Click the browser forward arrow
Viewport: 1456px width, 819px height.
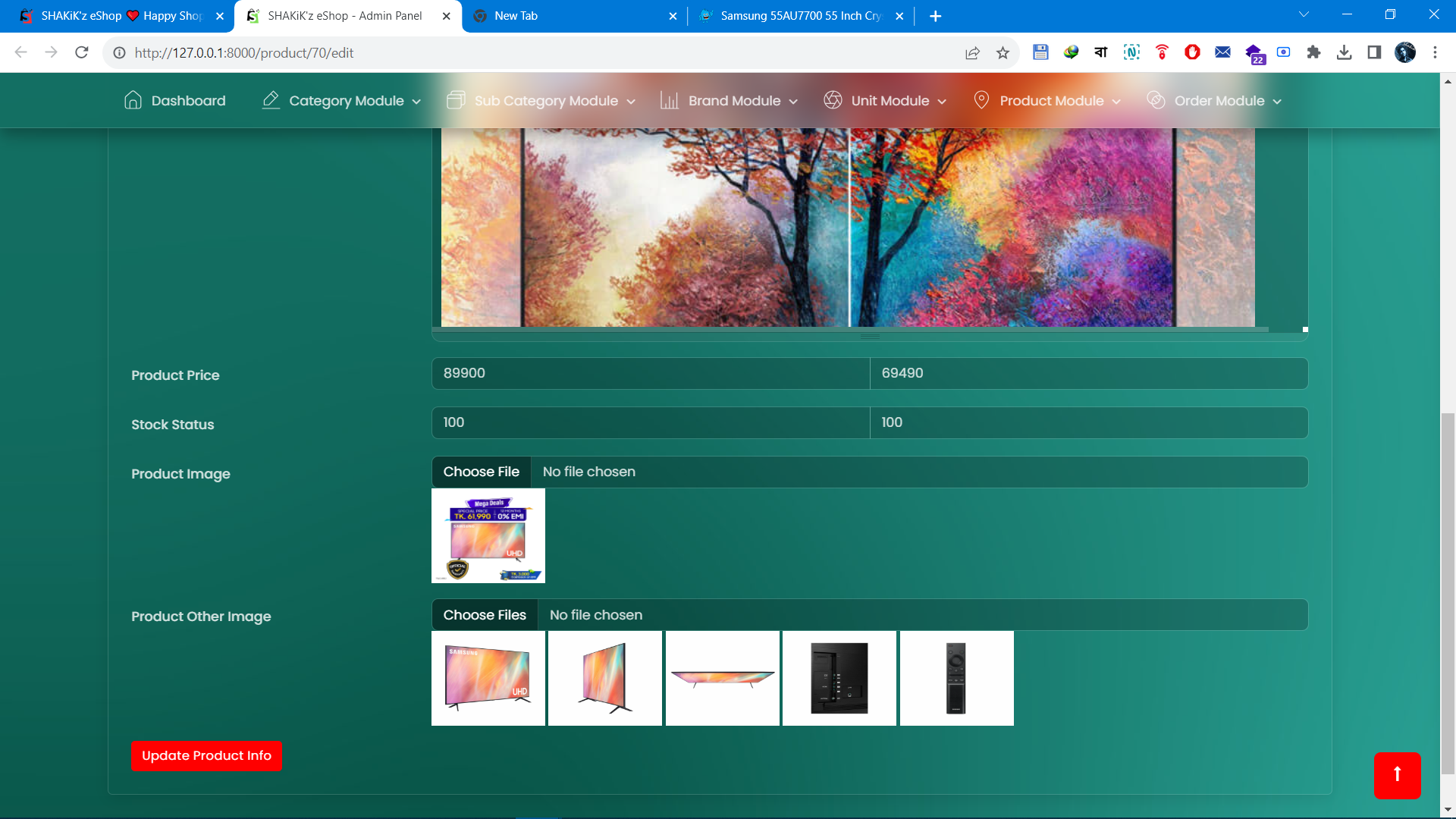(51, 52)
